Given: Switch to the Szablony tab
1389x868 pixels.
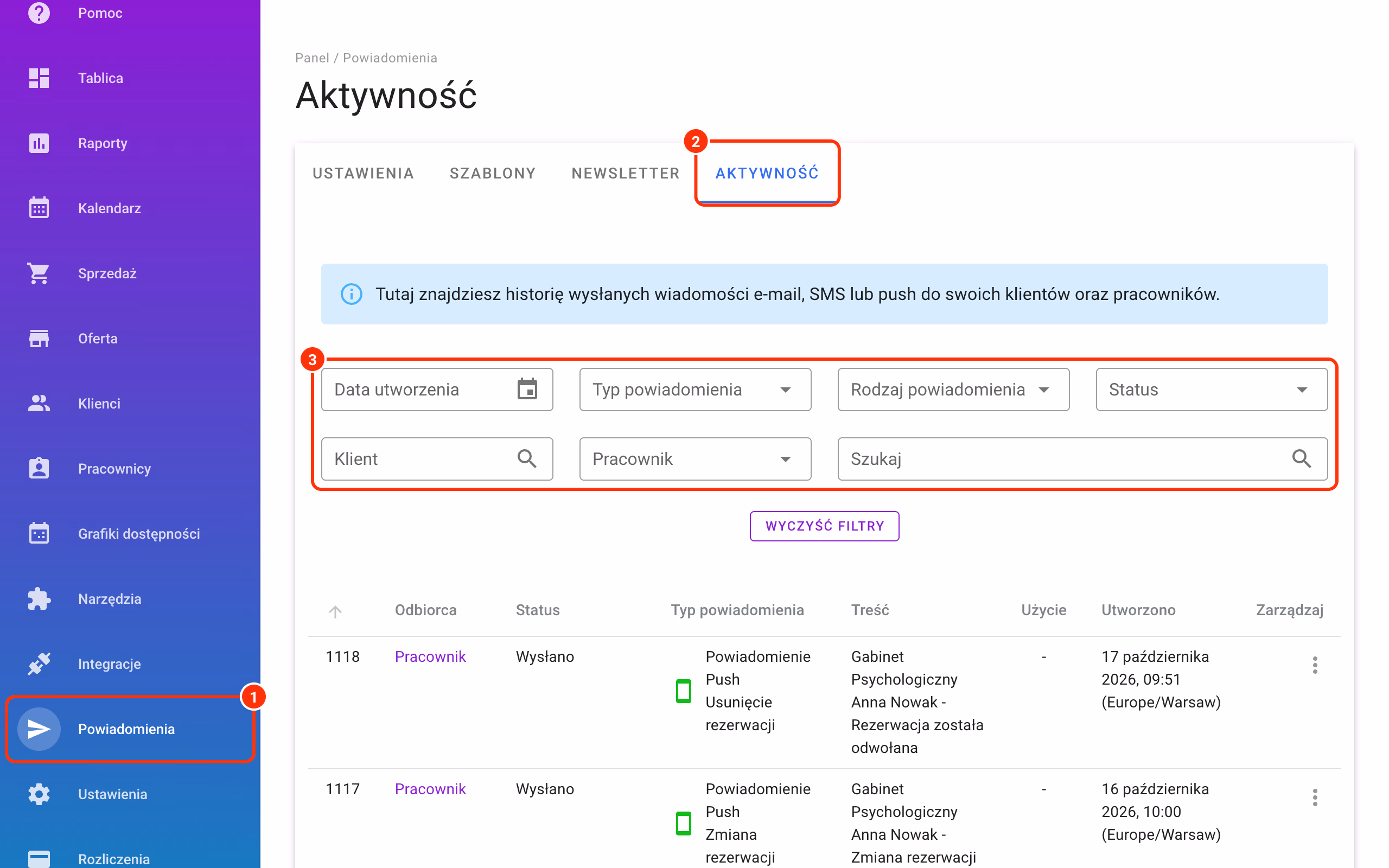Looking at the screenshot, I should click(x=493, y=173).
